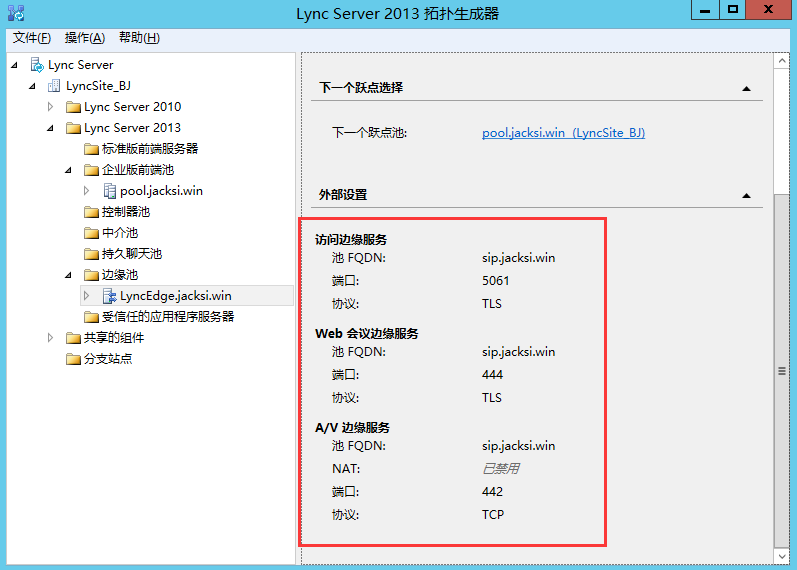Open the 操作(A) menu
The height and width of the screenshot is (570, 797).
(85, 38)
